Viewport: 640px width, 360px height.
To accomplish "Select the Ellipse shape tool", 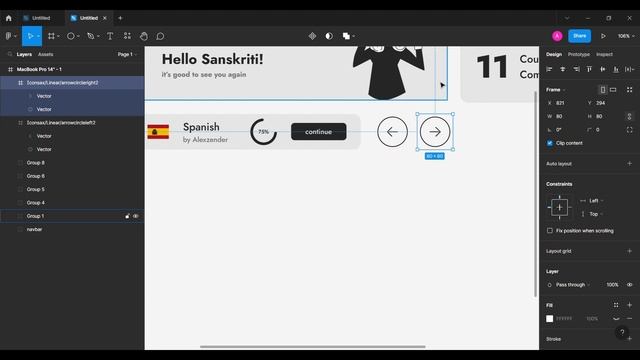I will point(71,36).
